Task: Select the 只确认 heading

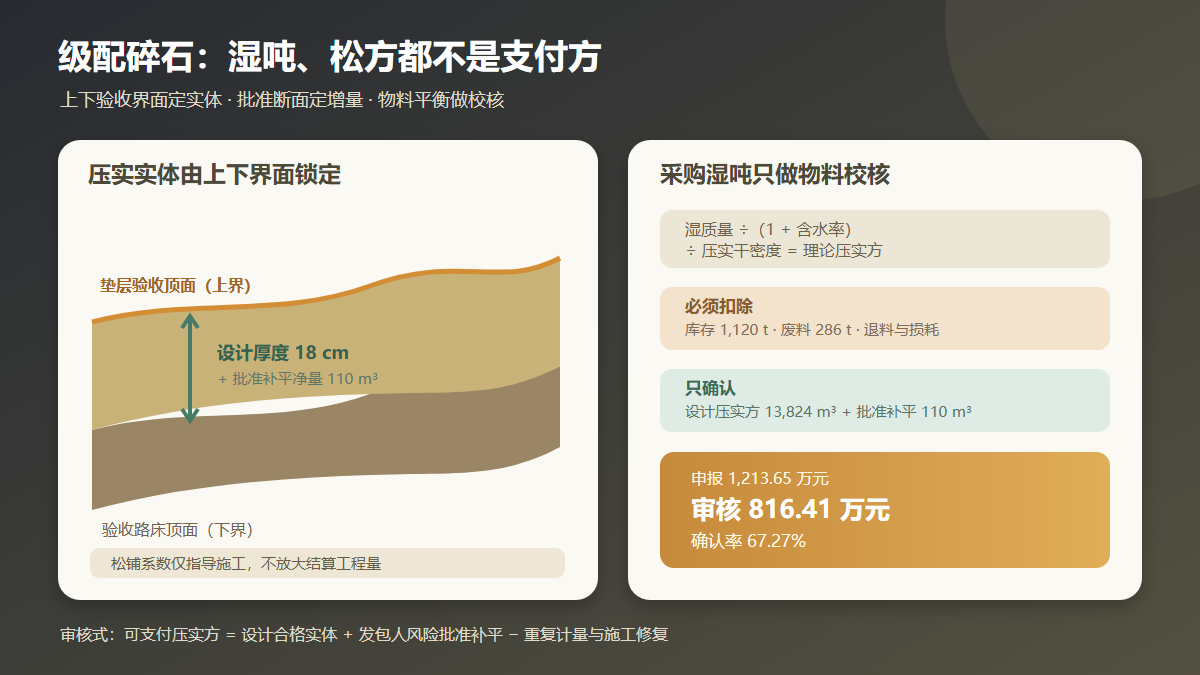Action: tap(710, 389)
